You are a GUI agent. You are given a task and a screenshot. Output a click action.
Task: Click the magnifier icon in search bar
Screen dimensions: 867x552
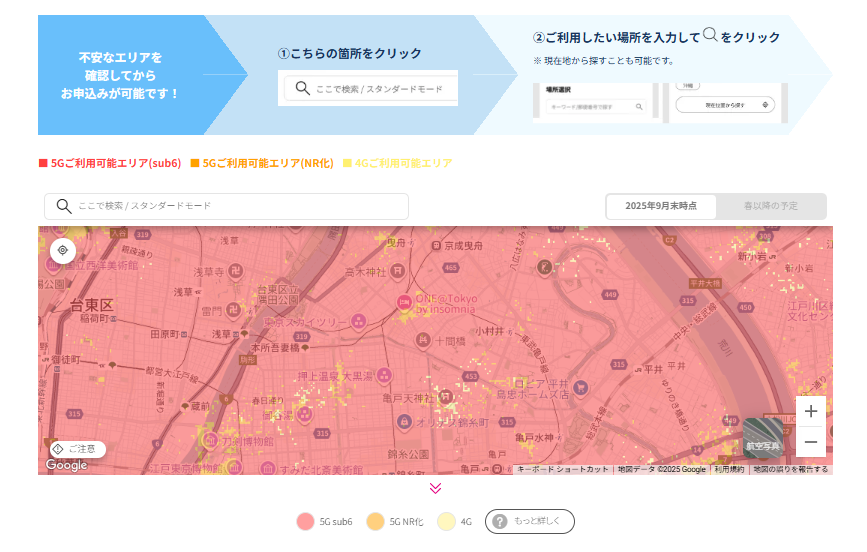click(x=64, y=206)
